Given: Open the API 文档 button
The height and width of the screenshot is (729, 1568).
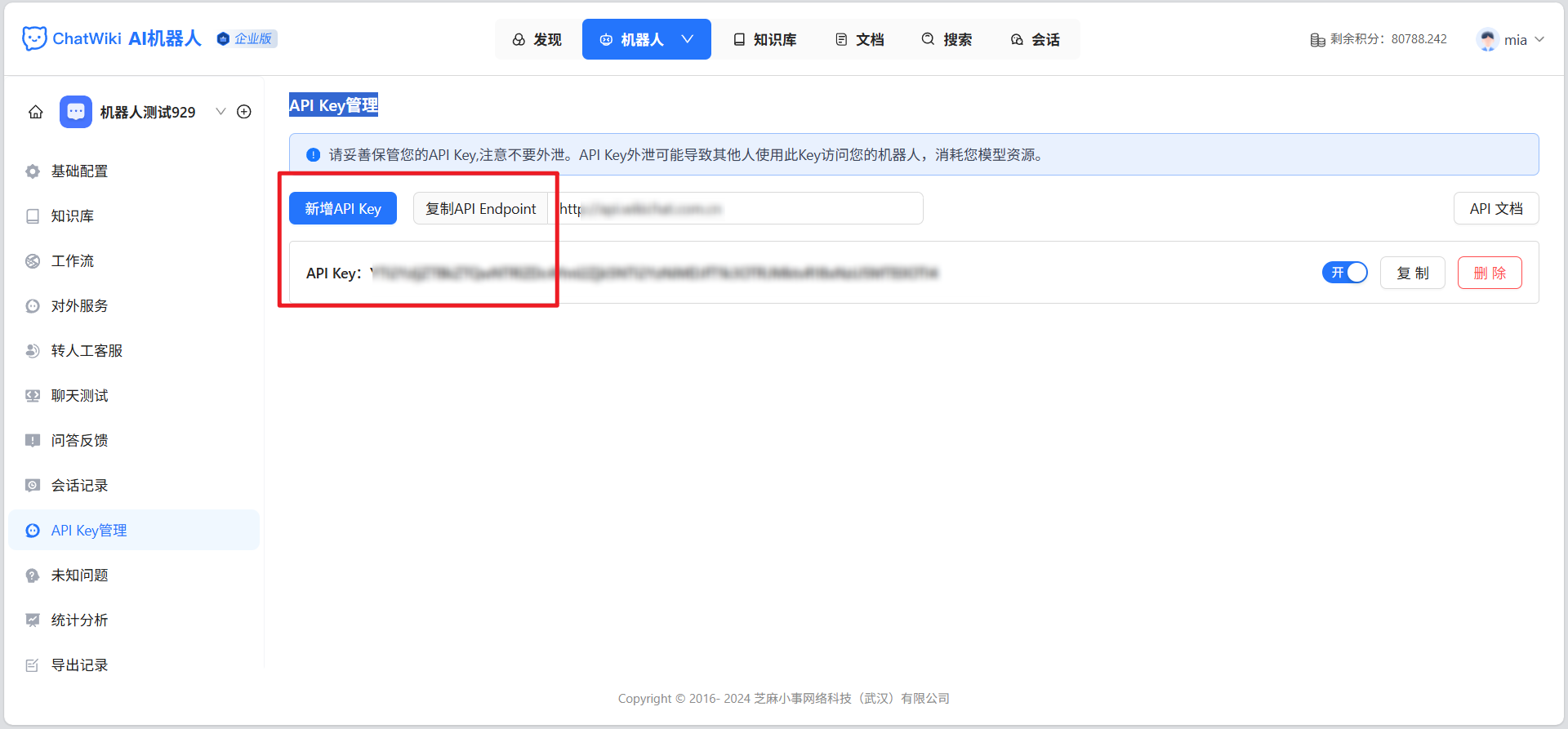Looking at the screenshot, I should click(1496, 209).
